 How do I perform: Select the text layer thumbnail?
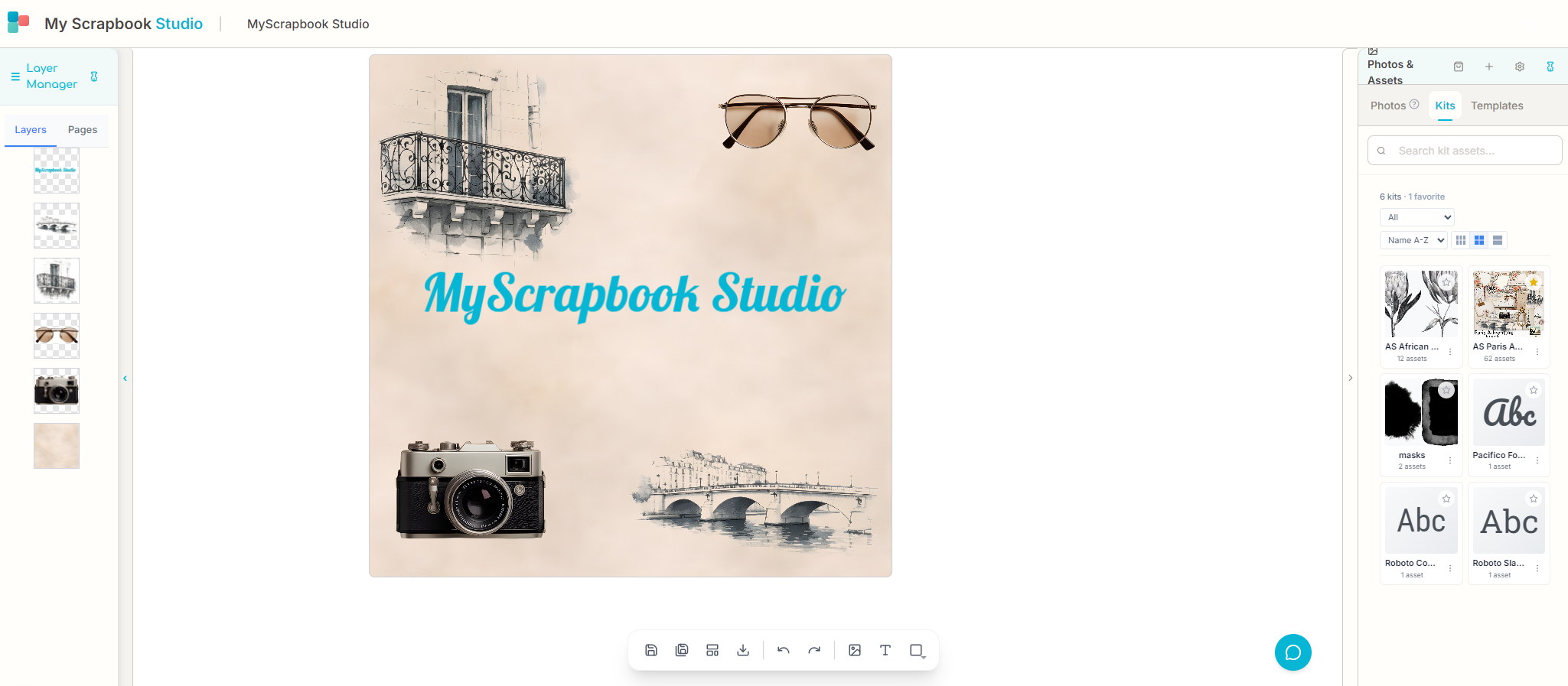tap(57, 171)
